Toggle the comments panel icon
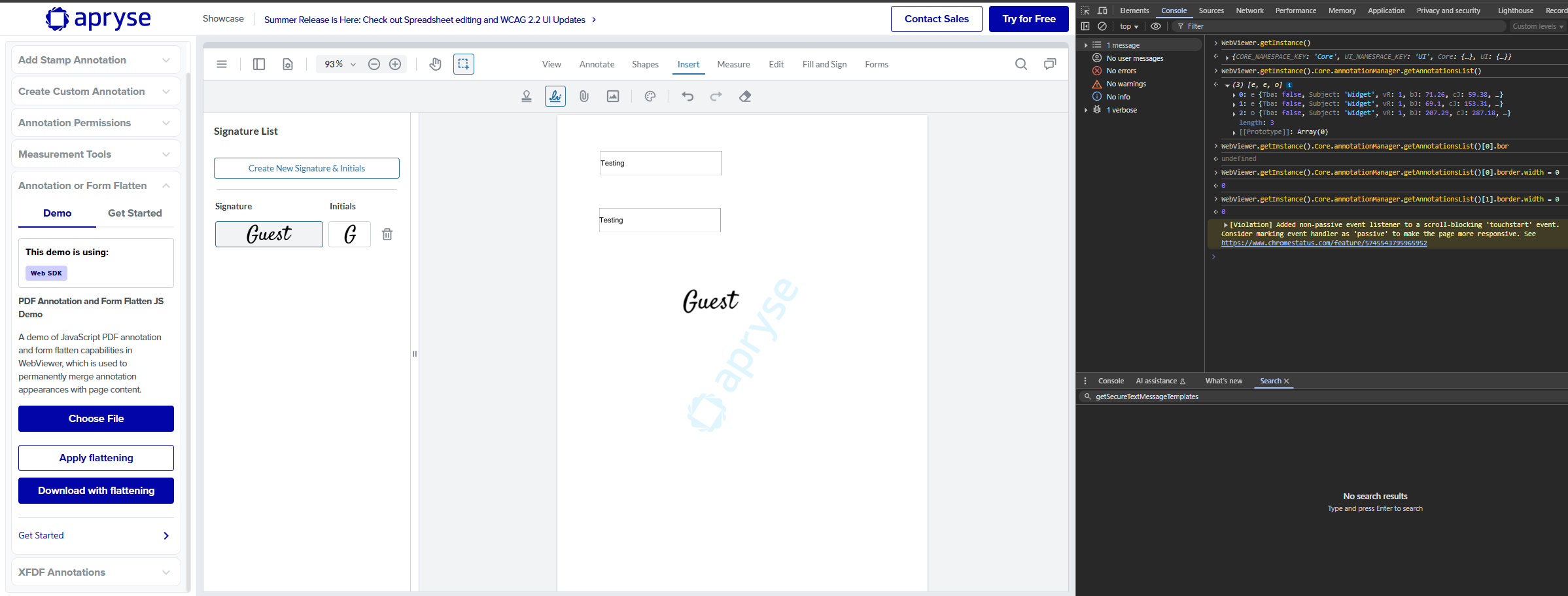Image resolution: width=1568 pixels, height=596 pixels. click(1050, 64)
